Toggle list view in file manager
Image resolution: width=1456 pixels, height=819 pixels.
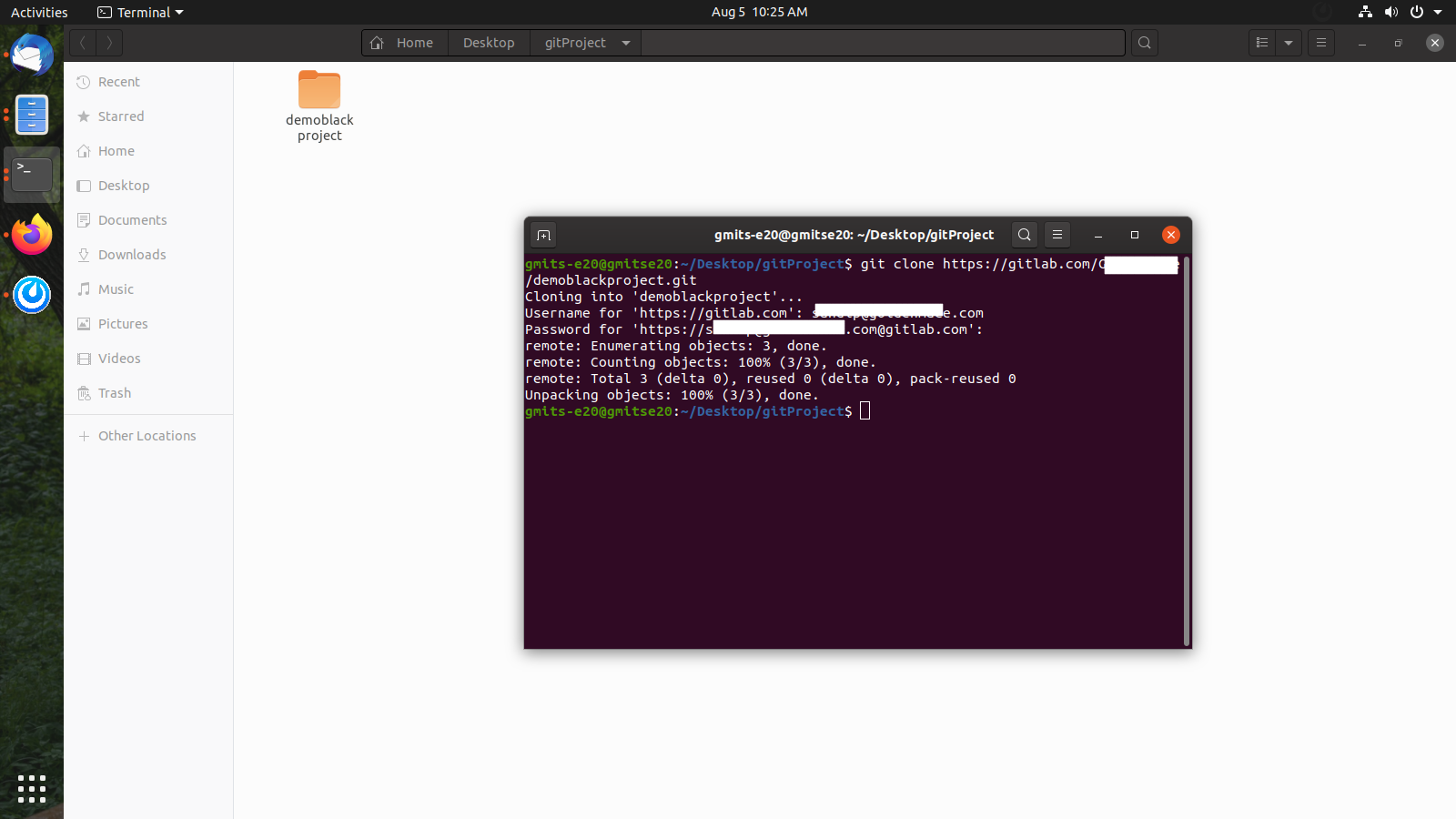1261,43
